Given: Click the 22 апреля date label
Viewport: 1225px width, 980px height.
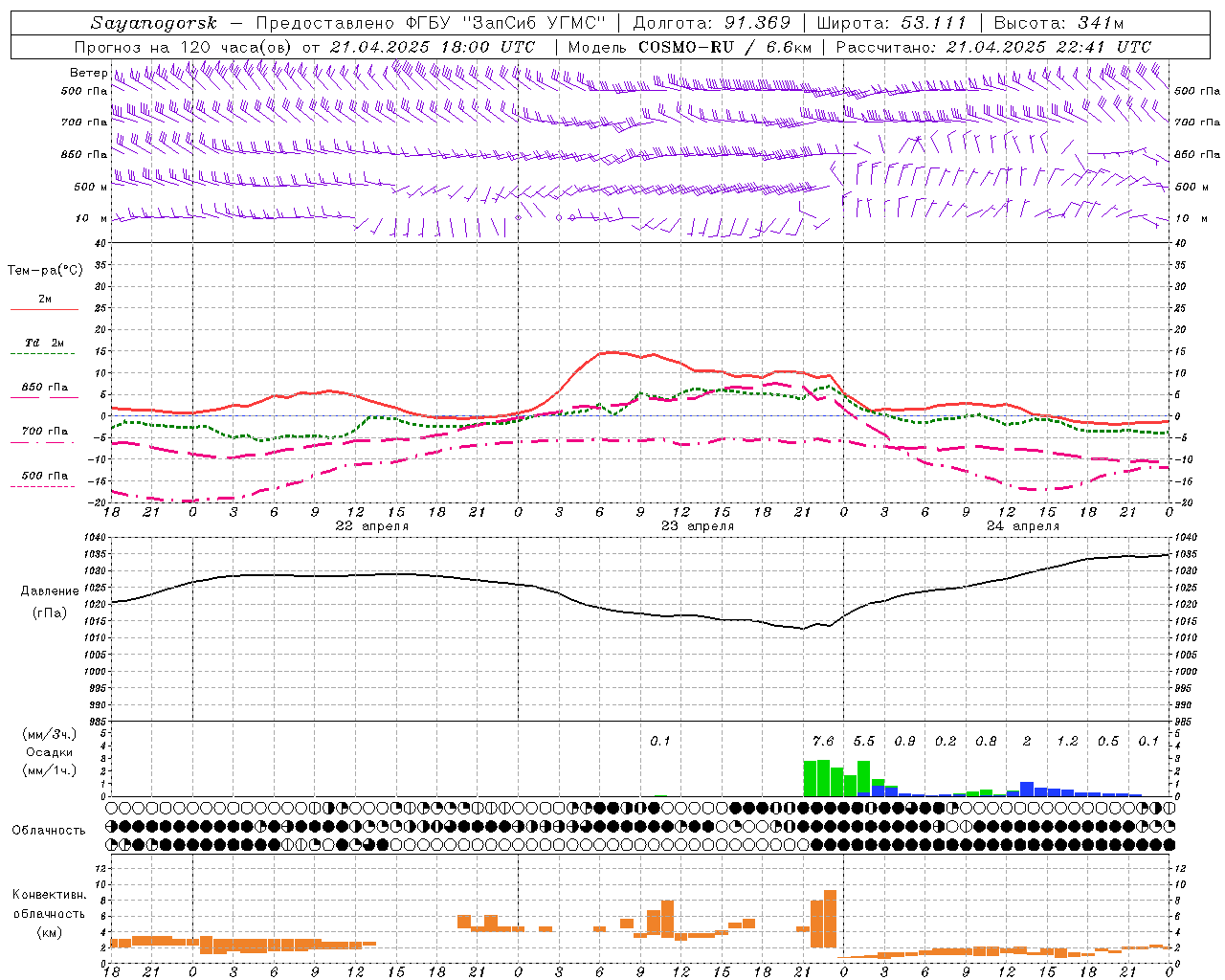Looking at the screenshot, I should [x=371, y=526].
